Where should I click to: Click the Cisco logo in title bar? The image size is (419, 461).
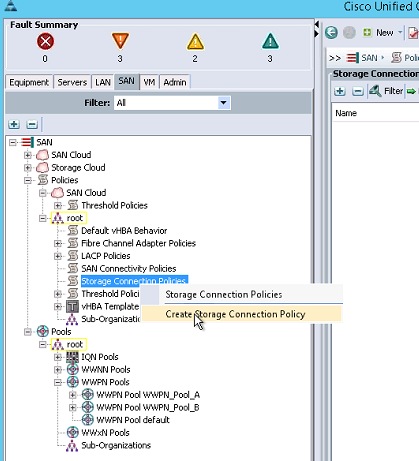click(11, 5)
